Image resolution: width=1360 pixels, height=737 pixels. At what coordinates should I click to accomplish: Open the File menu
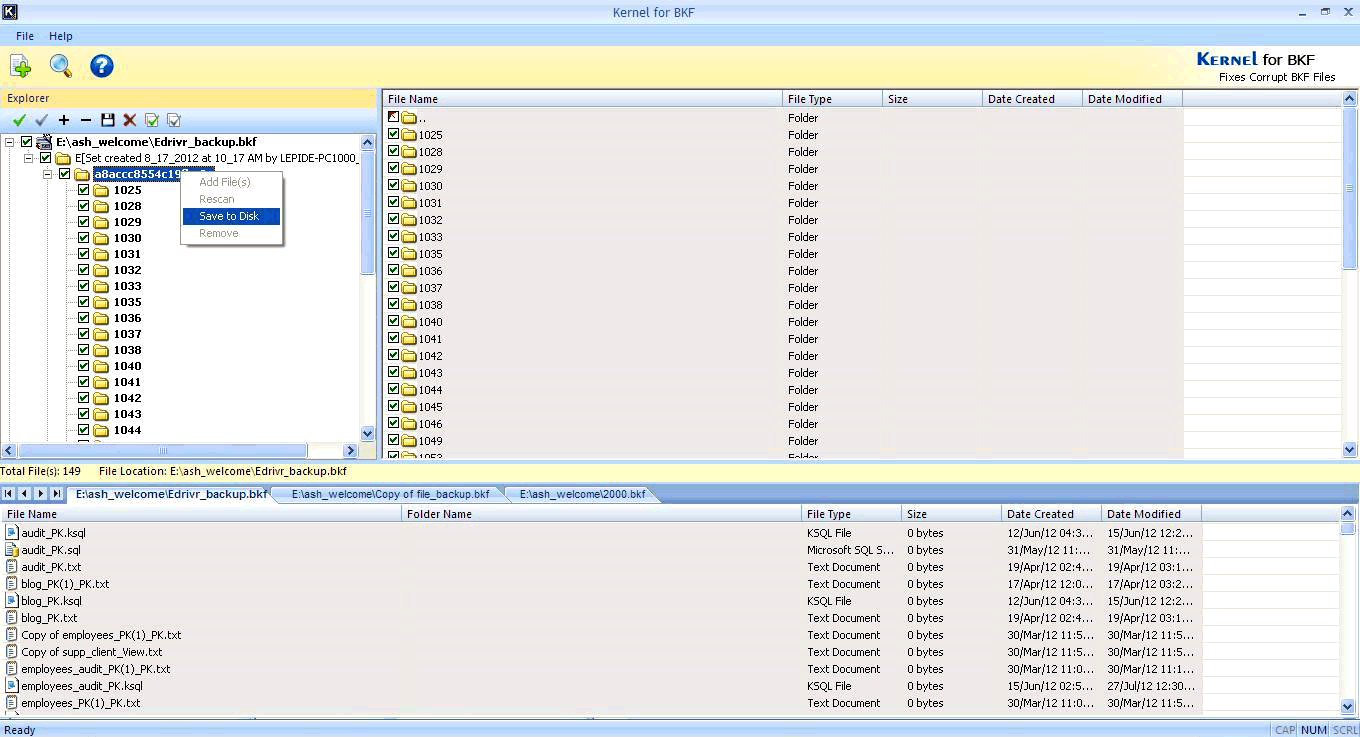click(x=24, y=35)
